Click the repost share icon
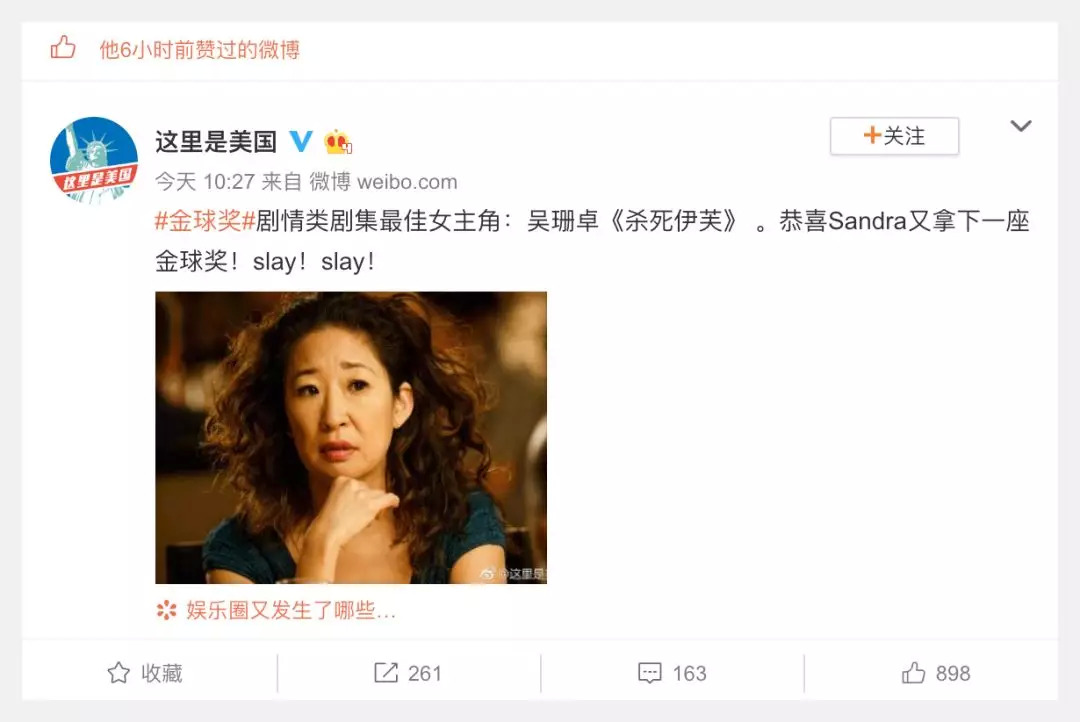Screen dimensions: 1080x722 (x=386, y=672)
